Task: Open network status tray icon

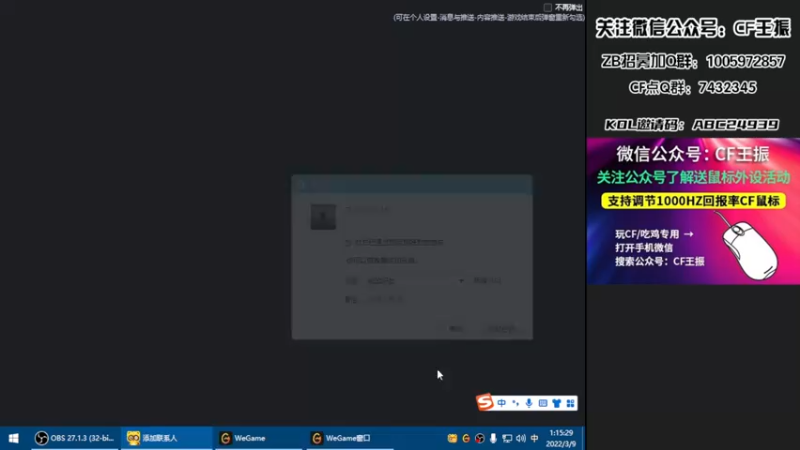Action: tap(507, 438)
